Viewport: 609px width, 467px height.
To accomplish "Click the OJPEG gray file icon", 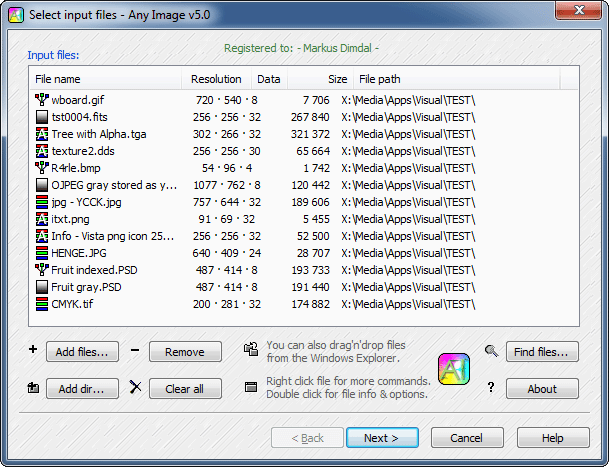I will pos(42,185).
